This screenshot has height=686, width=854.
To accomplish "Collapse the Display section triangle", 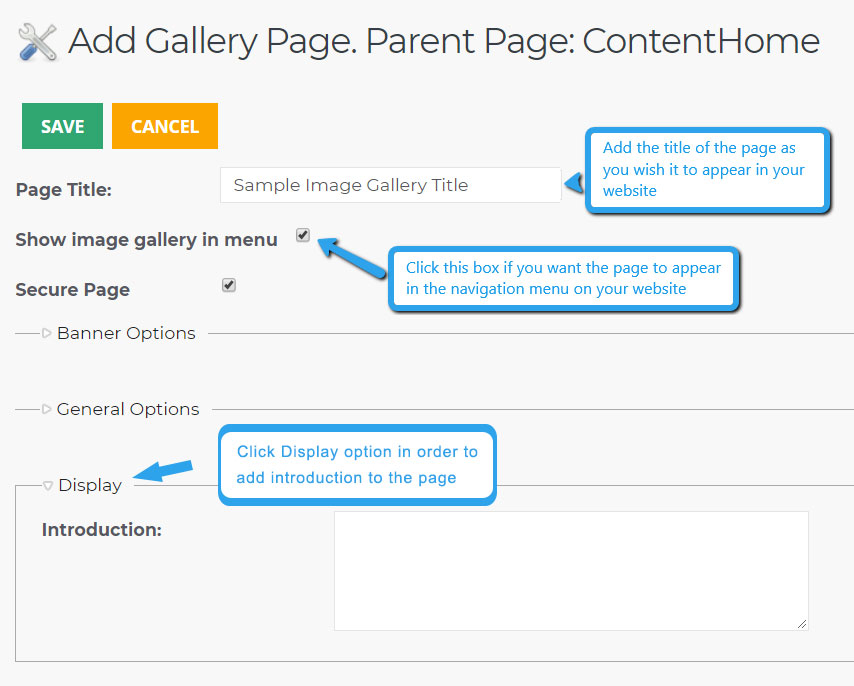I will click(x=48, y=485).
